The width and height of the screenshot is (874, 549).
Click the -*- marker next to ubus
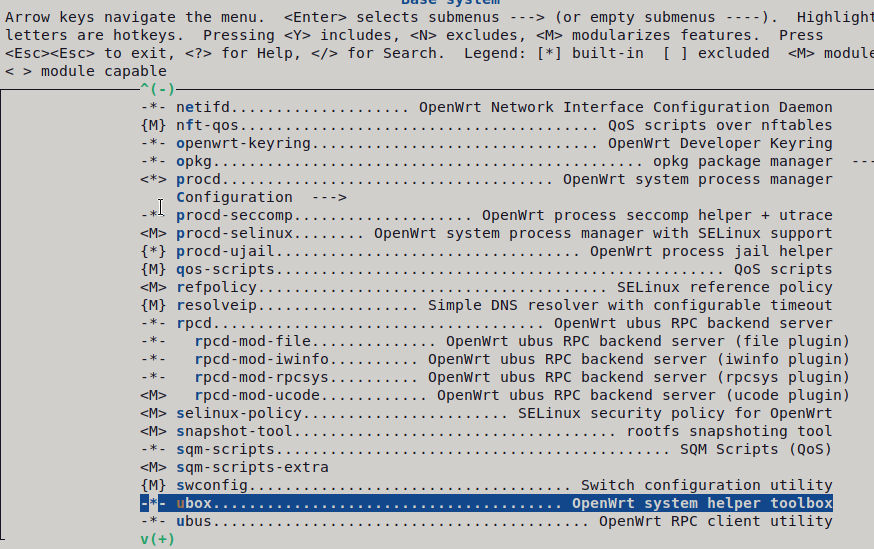pyautogui.click(x=153, y=522)
